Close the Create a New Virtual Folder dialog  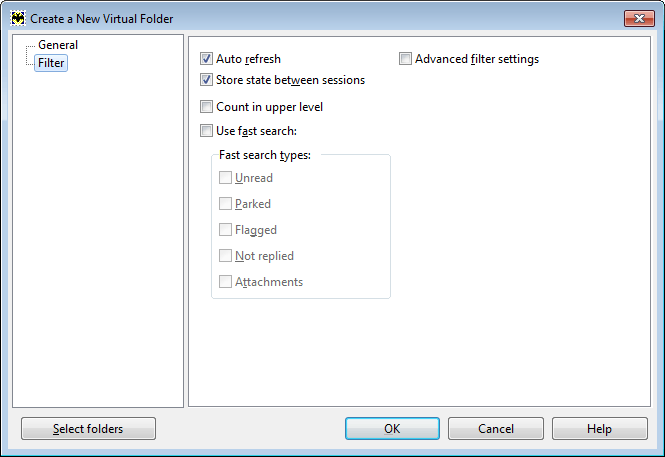pyautogui.click(x=639, y=18)
